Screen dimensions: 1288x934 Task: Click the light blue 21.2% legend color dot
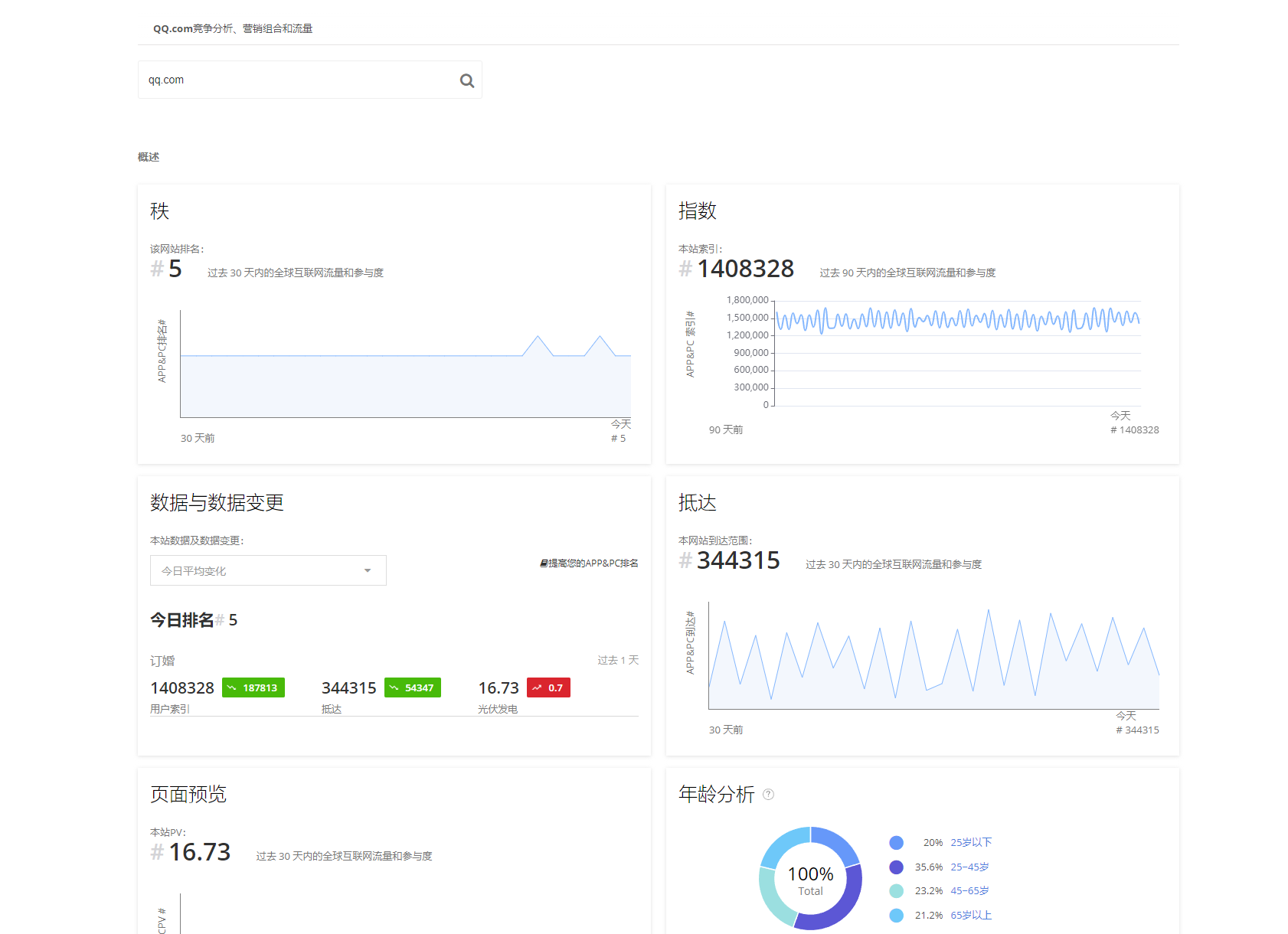coord(896,916)
